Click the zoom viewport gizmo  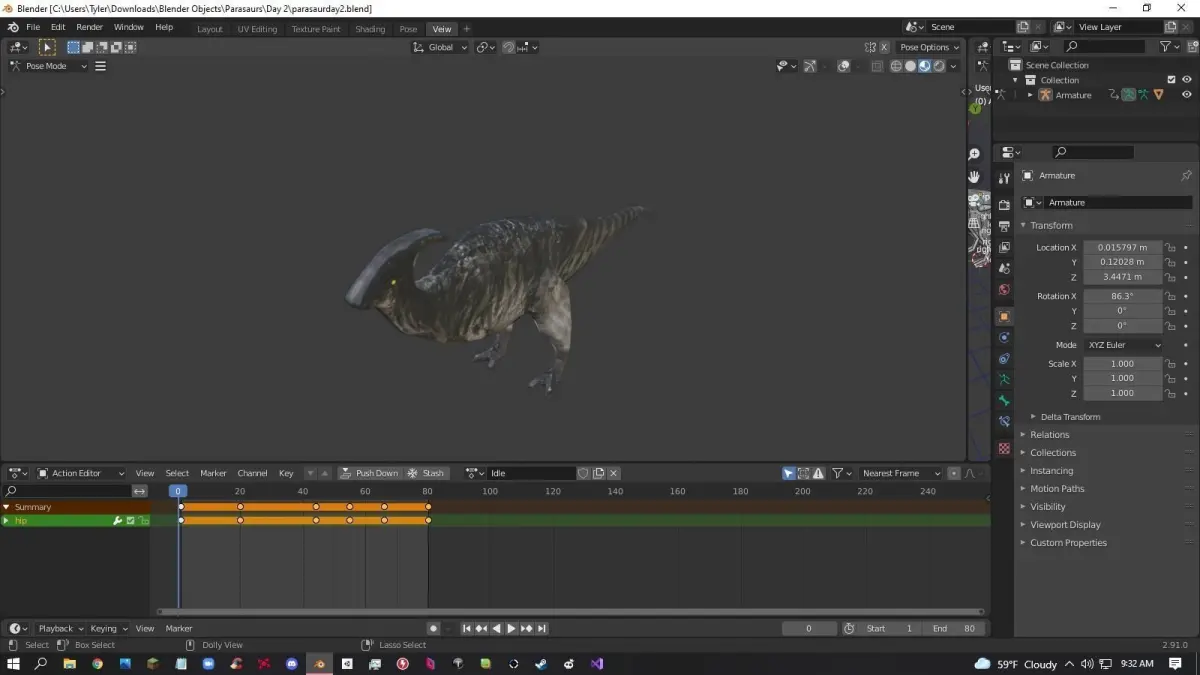[974, 154]
